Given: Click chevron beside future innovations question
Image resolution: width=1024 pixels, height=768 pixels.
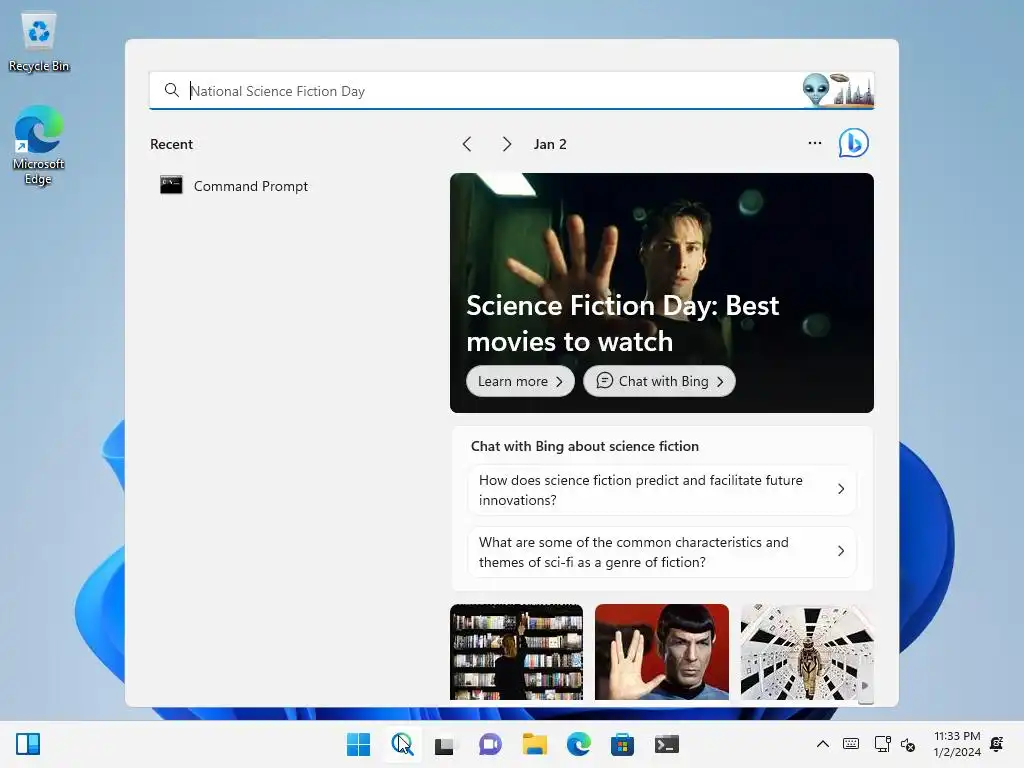Looking at the screenshot, I should (841, 489).
